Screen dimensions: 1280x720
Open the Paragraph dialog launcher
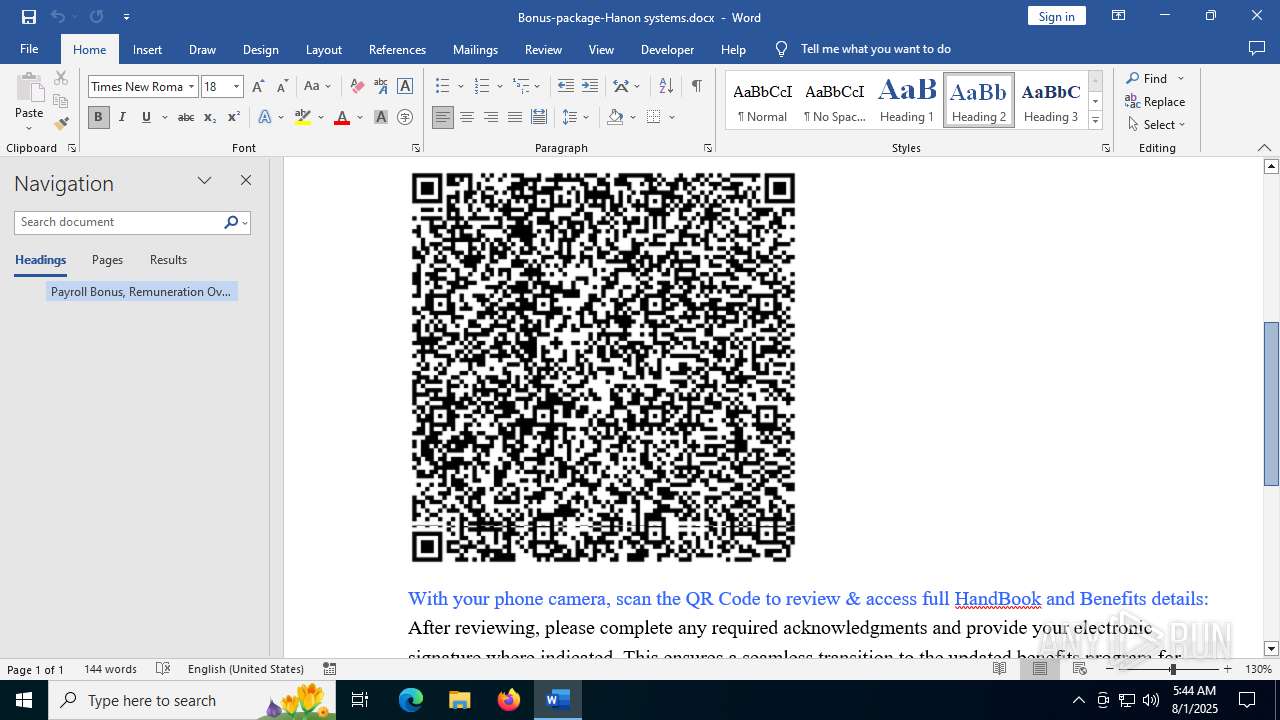click(x=708, y=148)
